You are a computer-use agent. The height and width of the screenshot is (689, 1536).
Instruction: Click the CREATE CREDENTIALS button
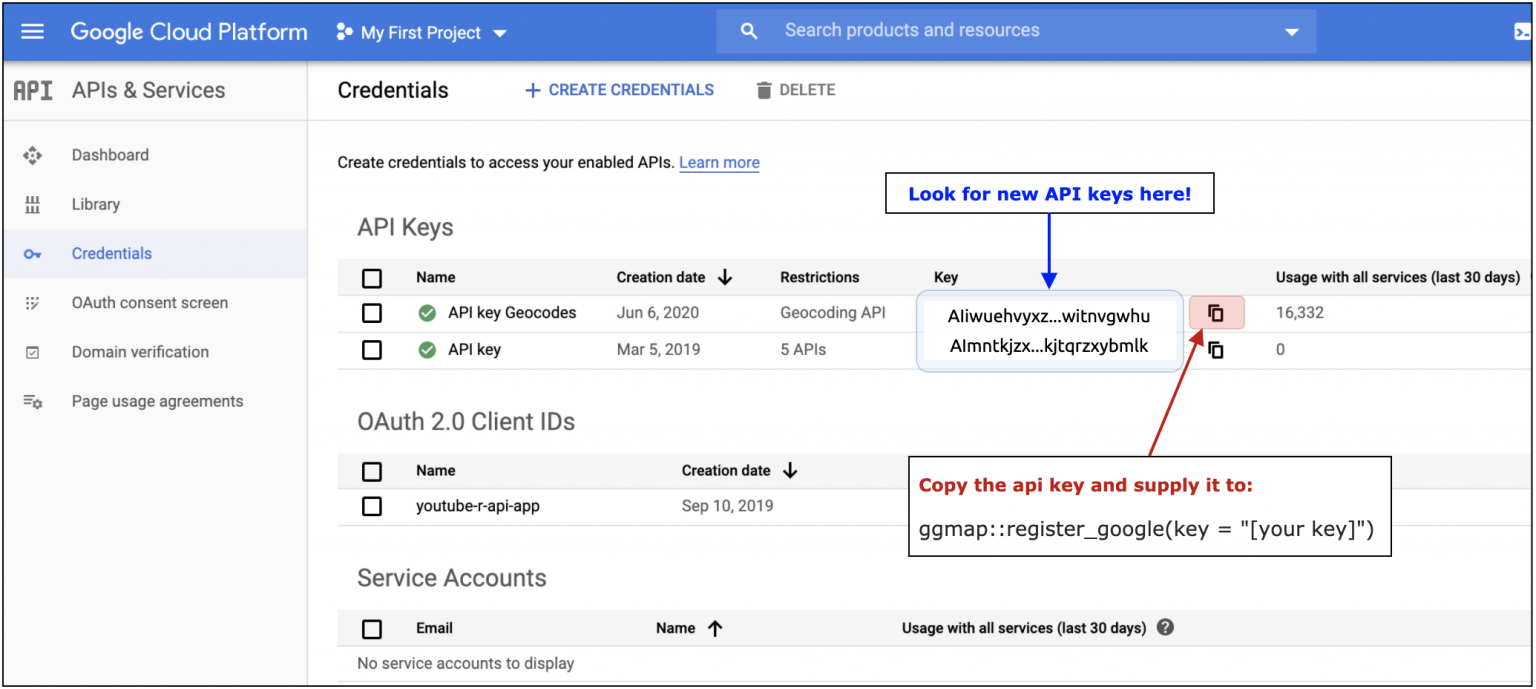618,90
